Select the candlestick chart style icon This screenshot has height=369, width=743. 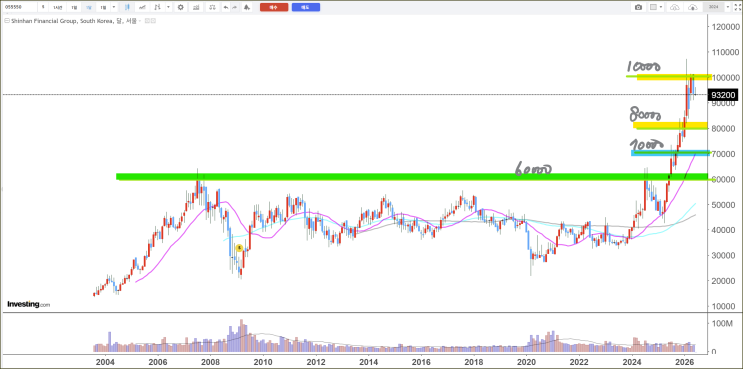[x=127, y=7]
